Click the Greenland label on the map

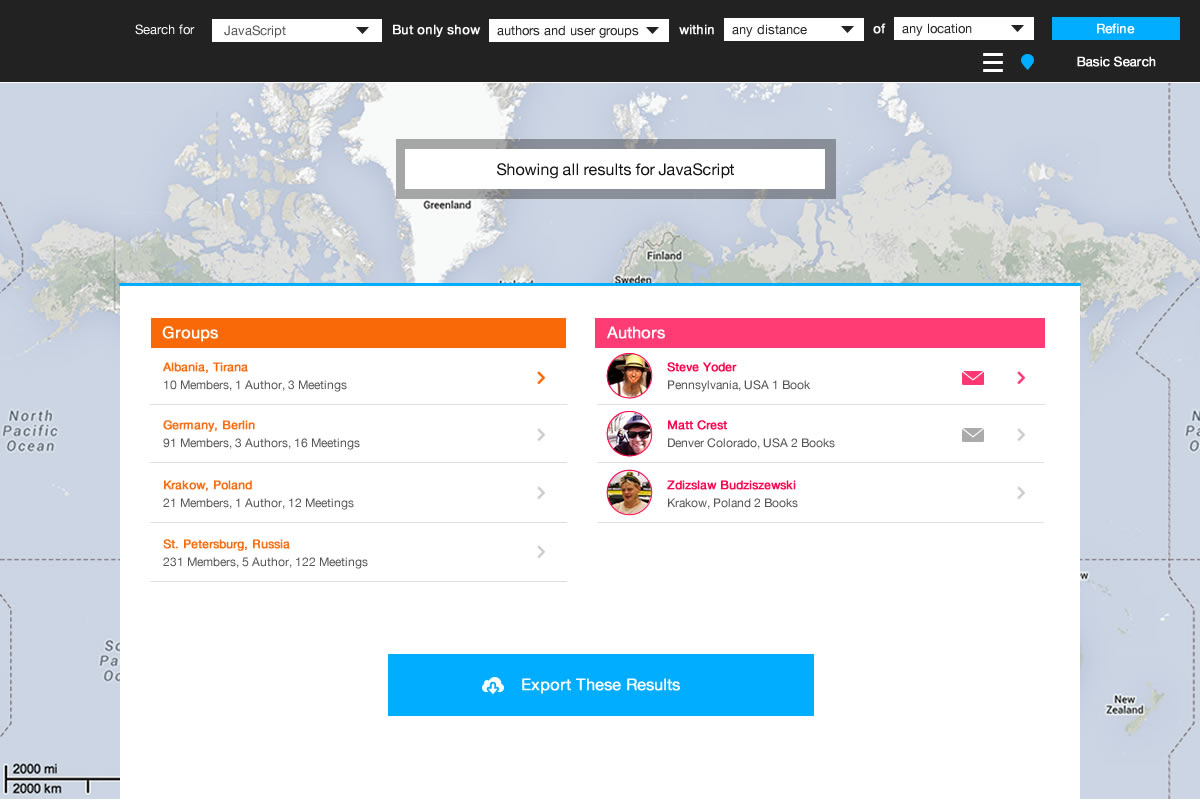point(446,205)
